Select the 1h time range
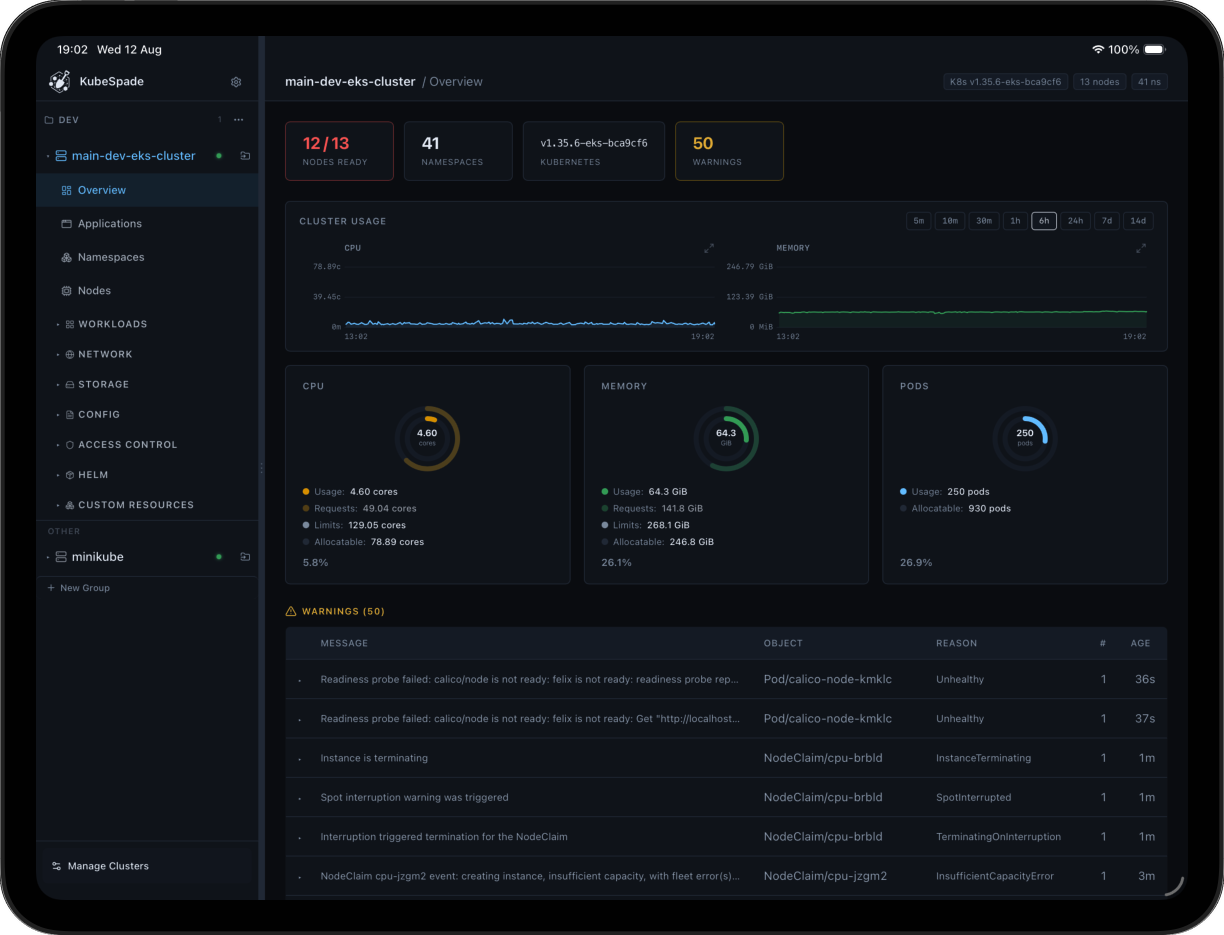This screenshot has height=935, width=1224. point(1015,221)
